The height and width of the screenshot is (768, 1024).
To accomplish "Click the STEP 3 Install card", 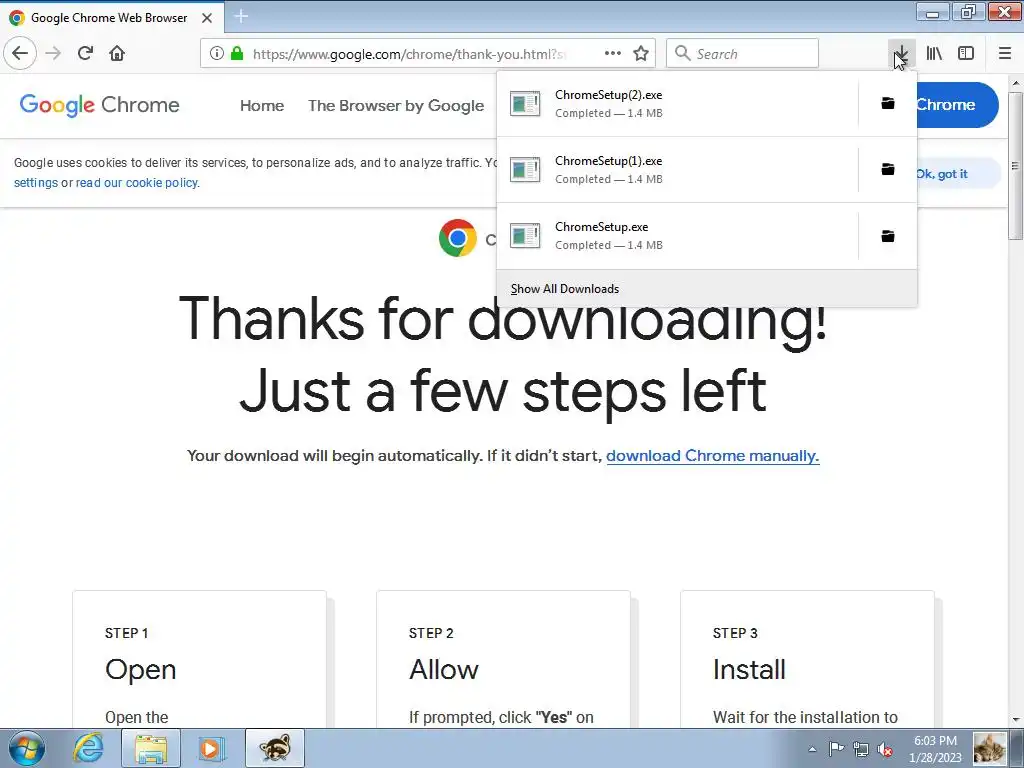I will 807,659.
